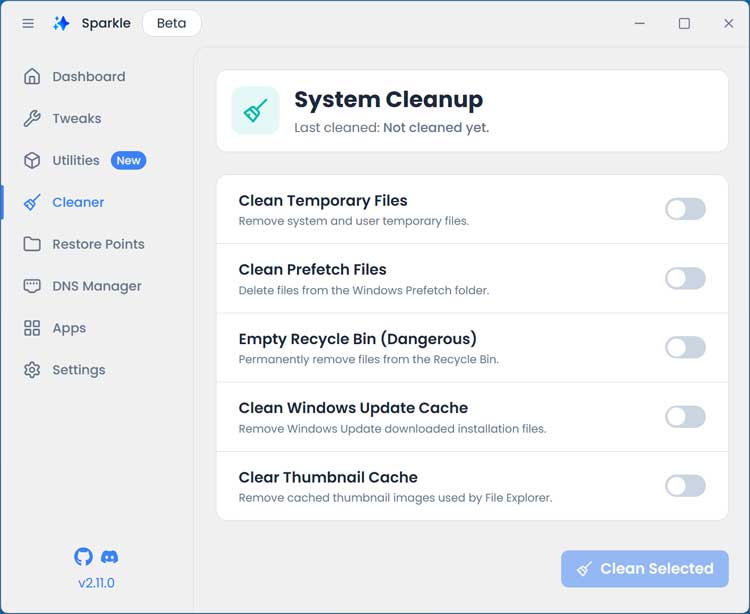
Task: Open the Tweaks section
Action: click(77, 118)
